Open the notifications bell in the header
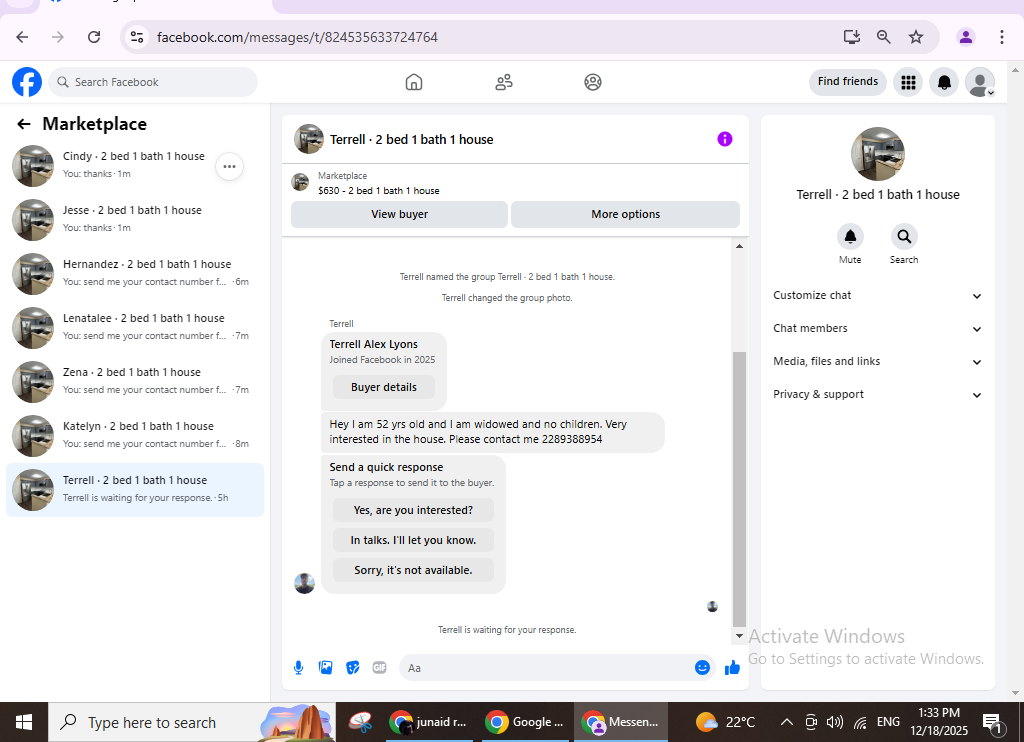 pyautogui.click(x=944, y=82)
